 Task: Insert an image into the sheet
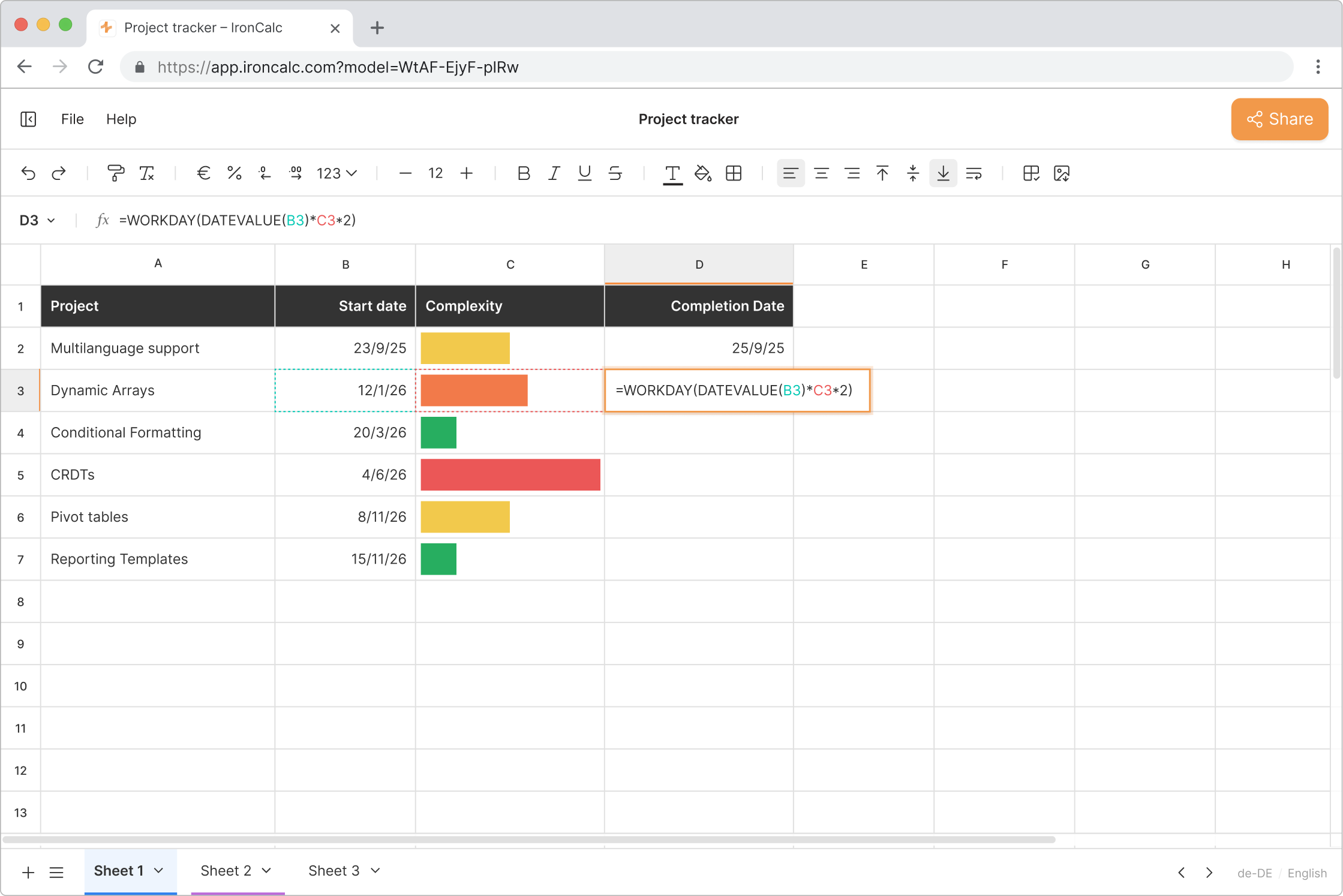[1062, 173]
